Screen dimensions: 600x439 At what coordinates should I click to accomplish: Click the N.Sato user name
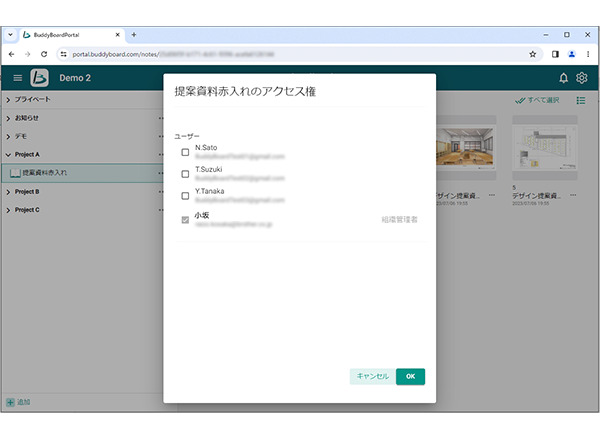(x=206, y=148)
